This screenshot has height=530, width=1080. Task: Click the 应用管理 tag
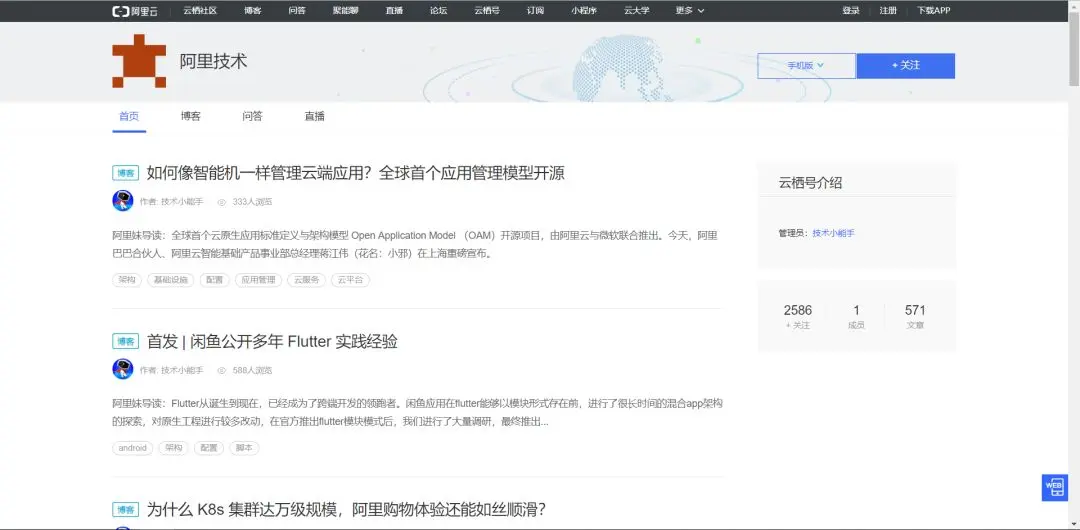point(258,280)
